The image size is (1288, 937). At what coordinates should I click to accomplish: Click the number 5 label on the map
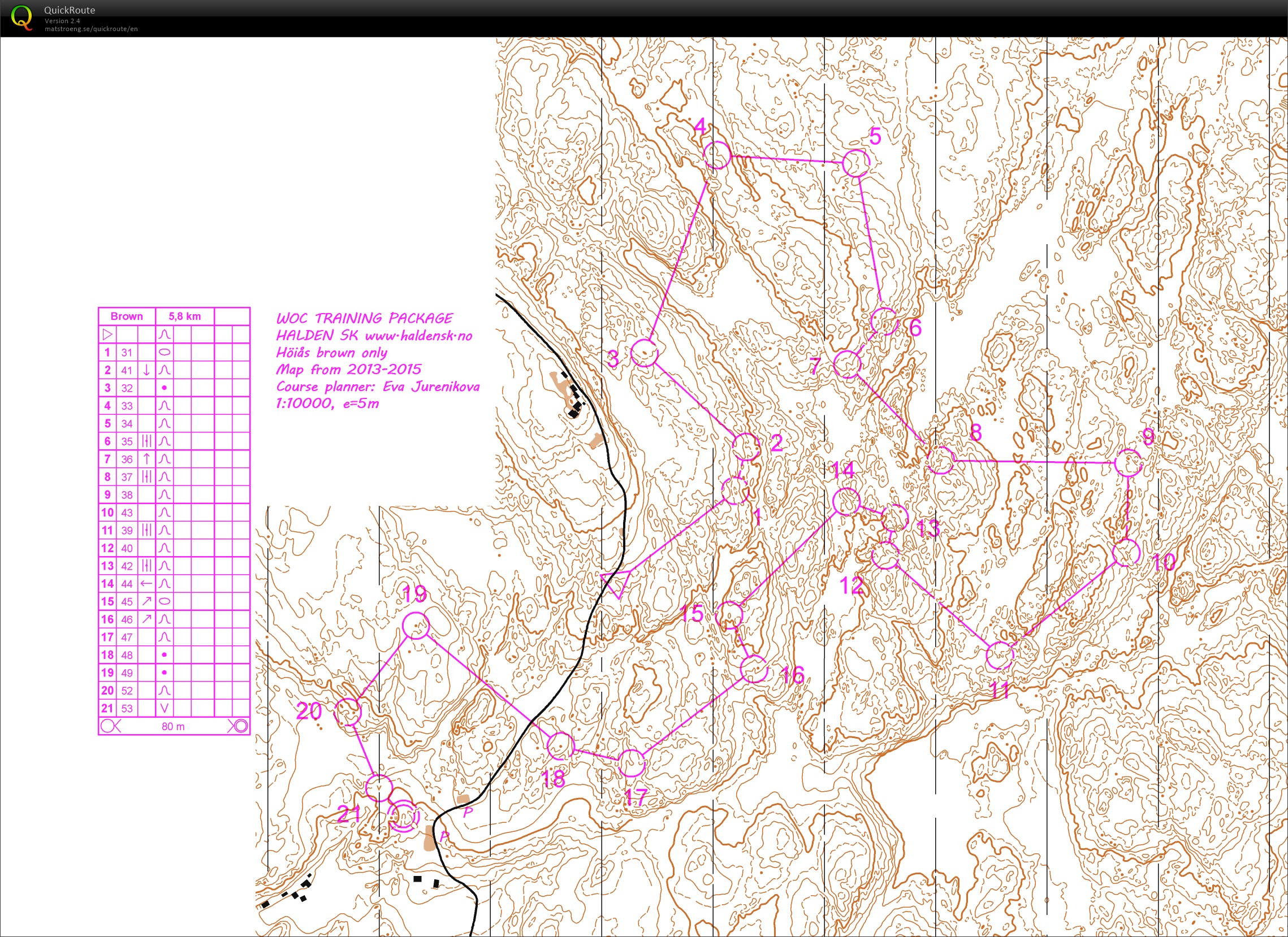tap(875, 136)
